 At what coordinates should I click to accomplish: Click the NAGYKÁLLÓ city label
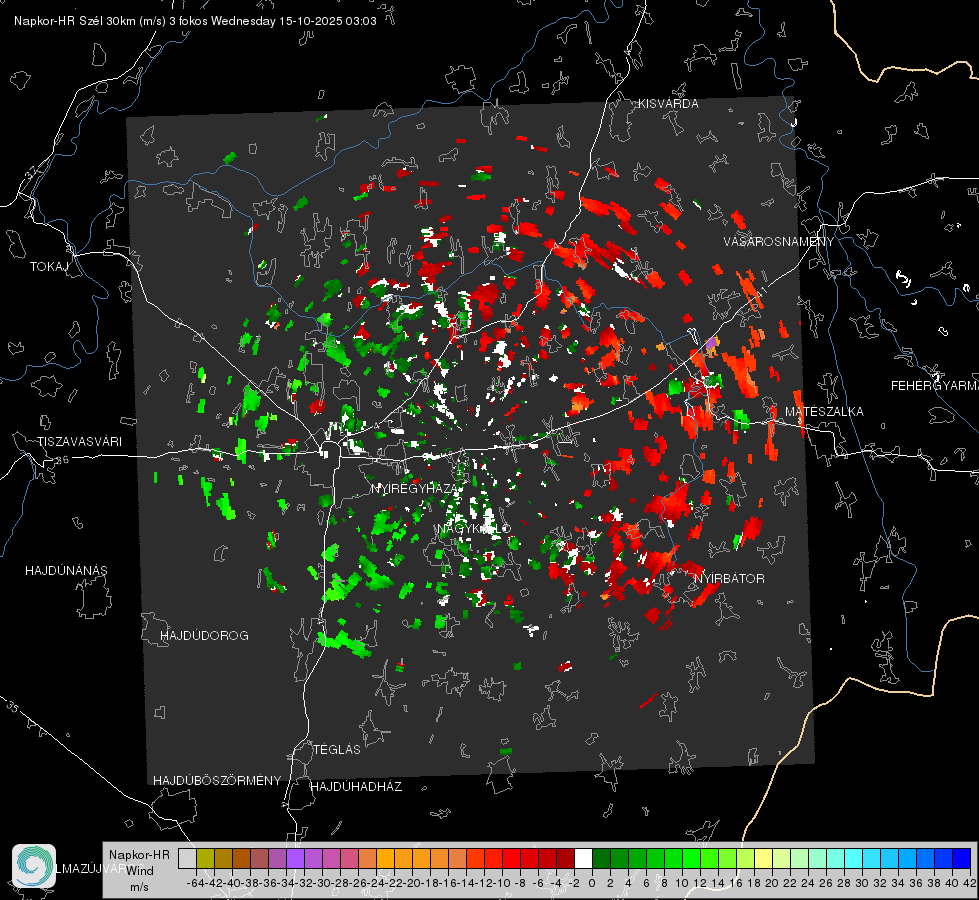(x=474, y=529)
